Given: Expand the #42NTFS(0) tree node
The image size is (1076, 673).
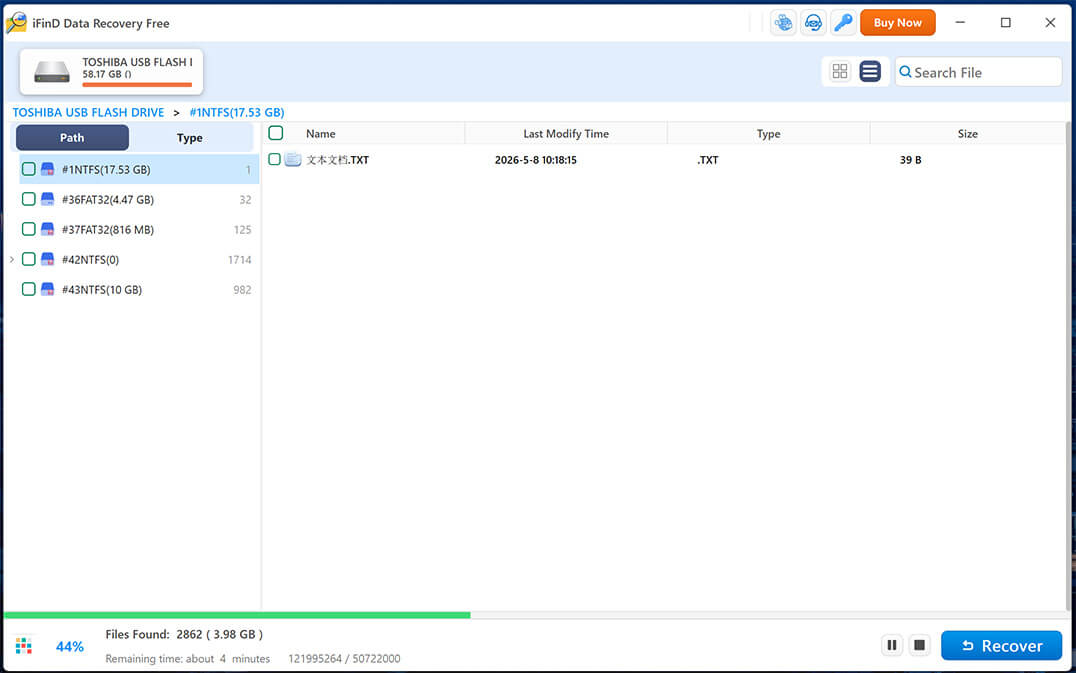Looking at the screenshot, I should [x=12, y=259].
